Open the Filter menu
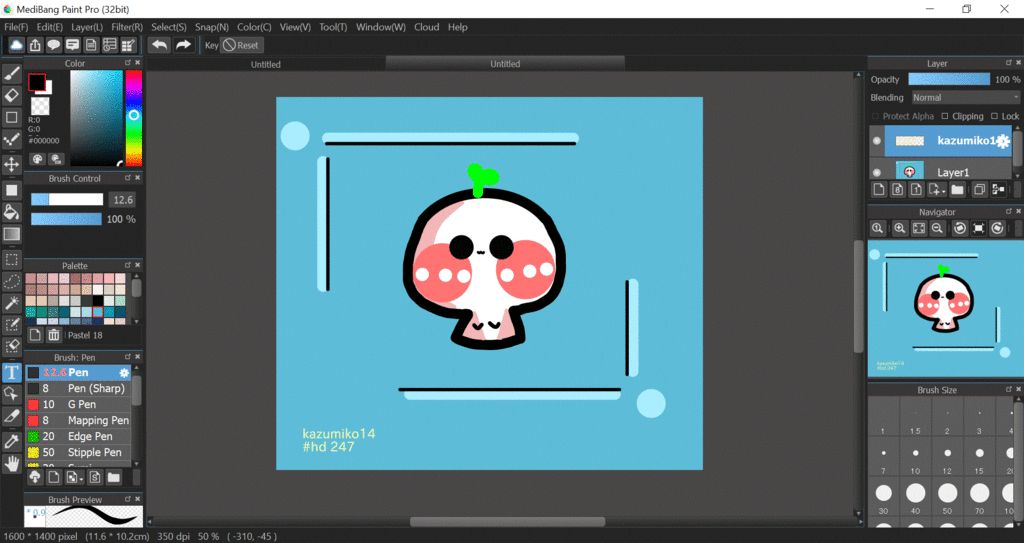The height and width of the screenshot is (543, 1024). (127, 27)
